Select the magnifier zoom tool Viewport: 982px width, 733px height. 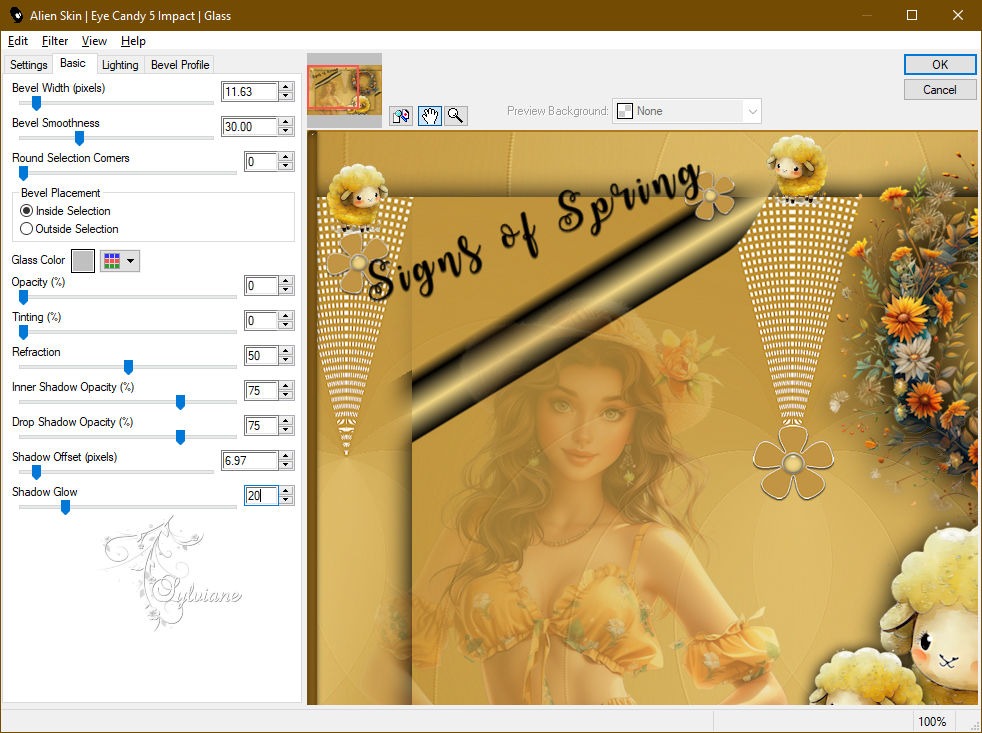coord(456,115)
